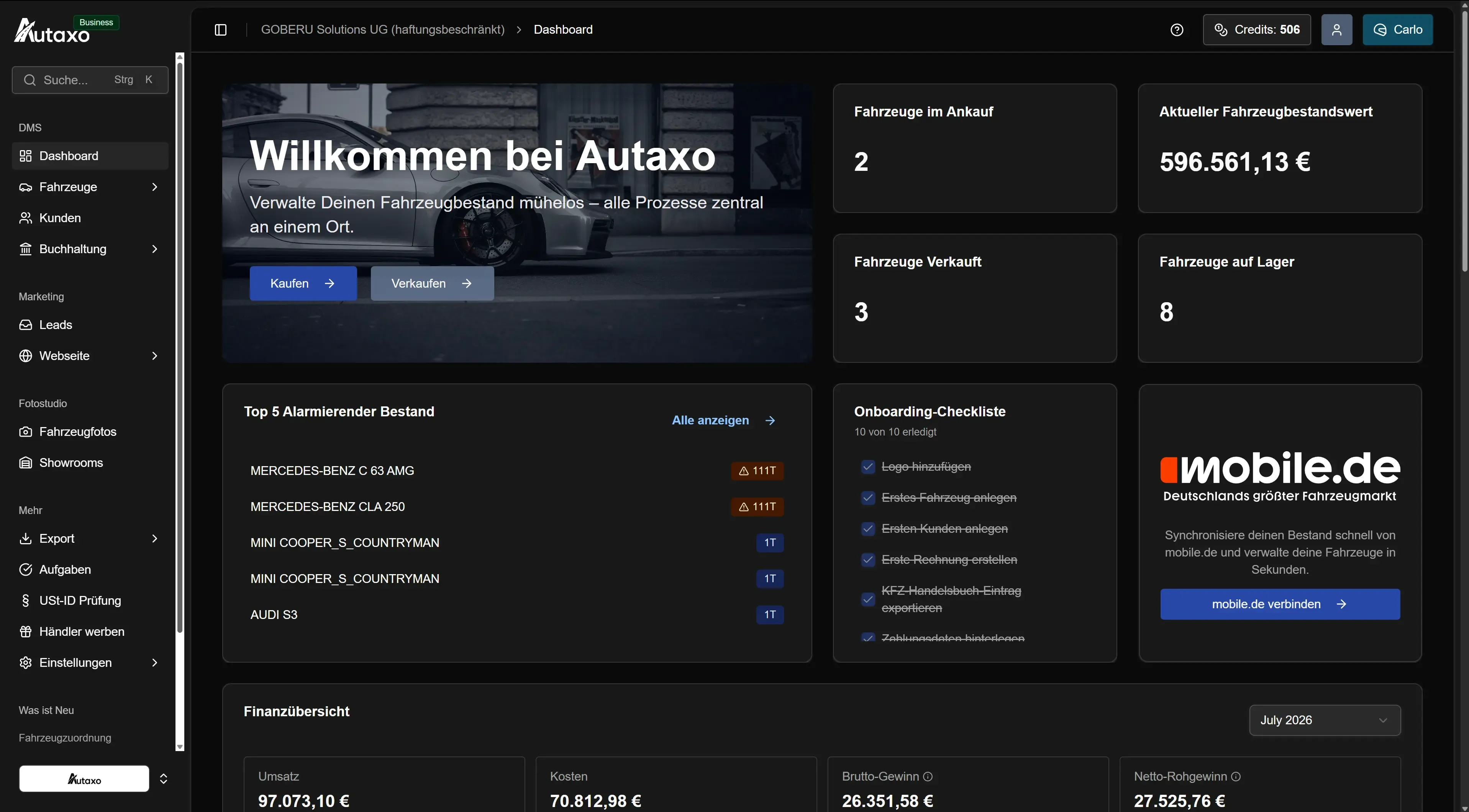The image size is (1469, 812).
Task: Click the Aufgaben check-circle icon
Action: click(26, 569)
